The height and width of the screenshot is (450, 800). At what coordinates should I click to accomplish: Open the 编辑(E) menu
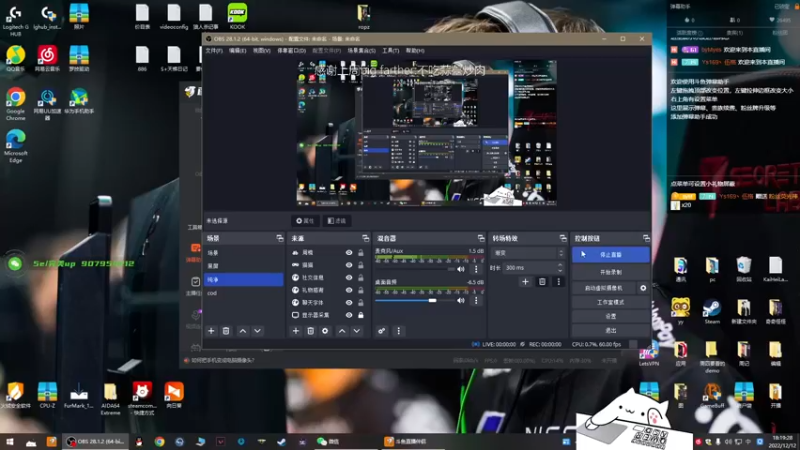coord(237,51)
